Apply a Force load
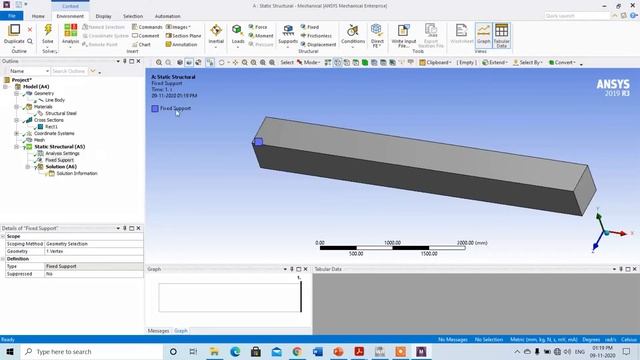The width and height of the screenshot is (640, 360). pos(258,27)
